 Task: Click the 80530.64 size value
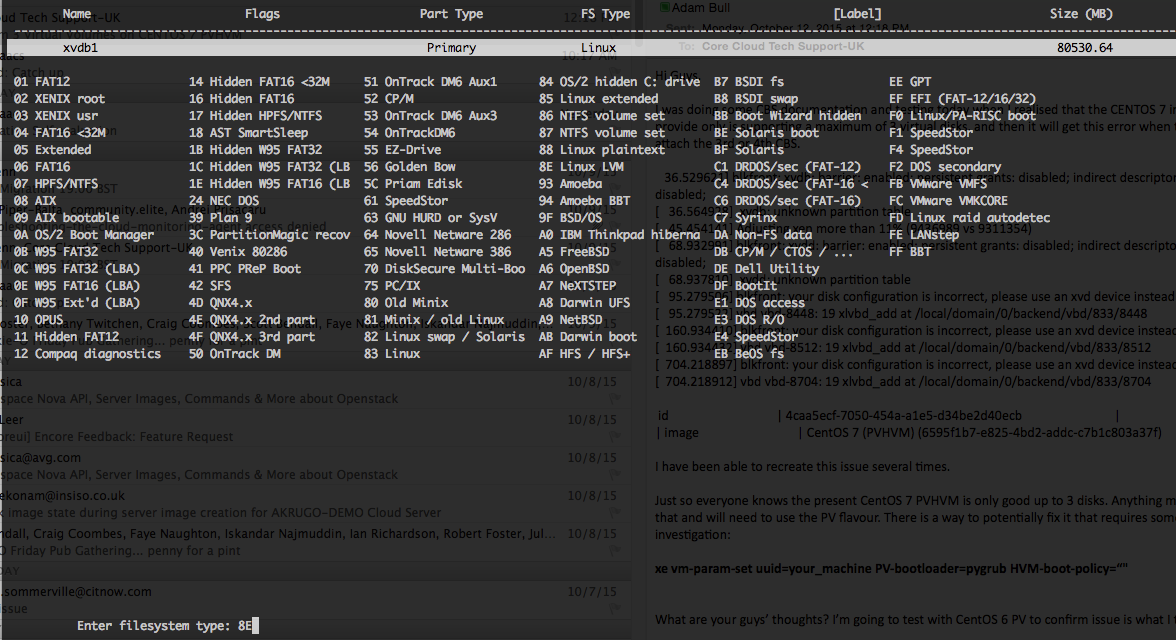point(1084,47)
